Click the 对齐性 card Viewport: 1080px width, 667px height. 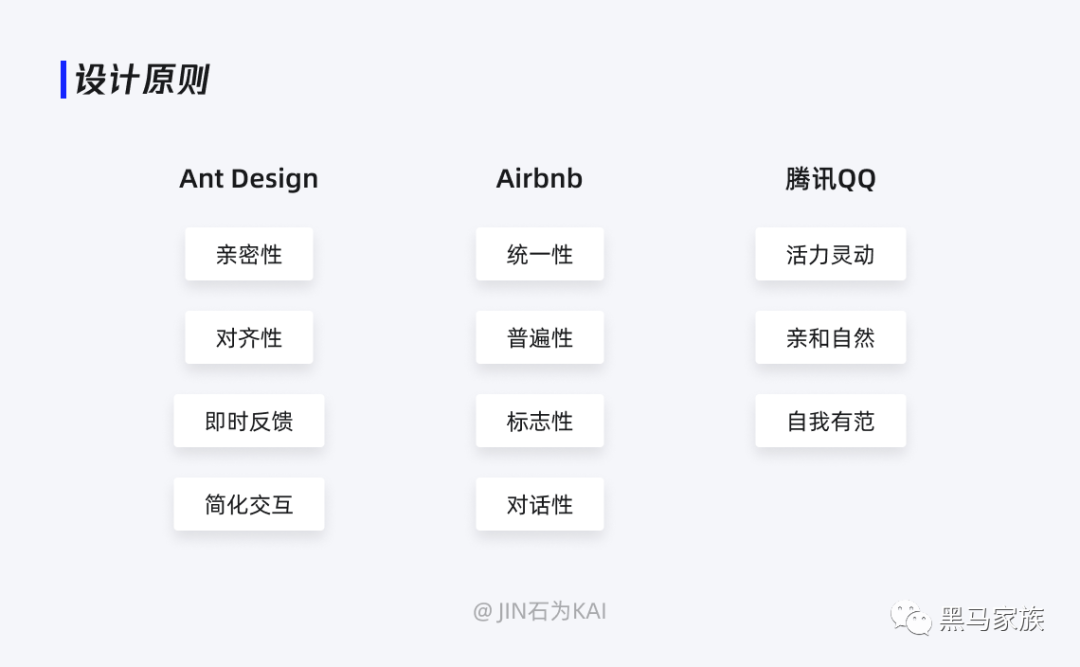click(249, 338)
